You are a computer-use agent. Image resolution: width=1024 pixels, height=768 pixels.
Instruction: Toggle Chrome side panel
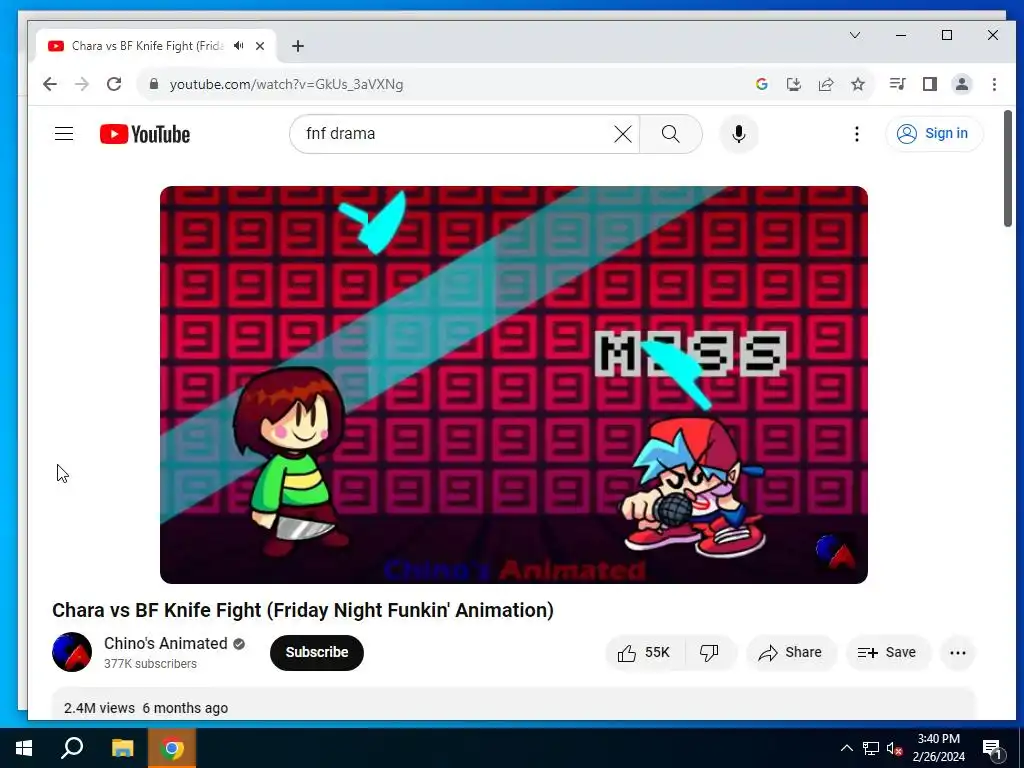click(930, 84)
